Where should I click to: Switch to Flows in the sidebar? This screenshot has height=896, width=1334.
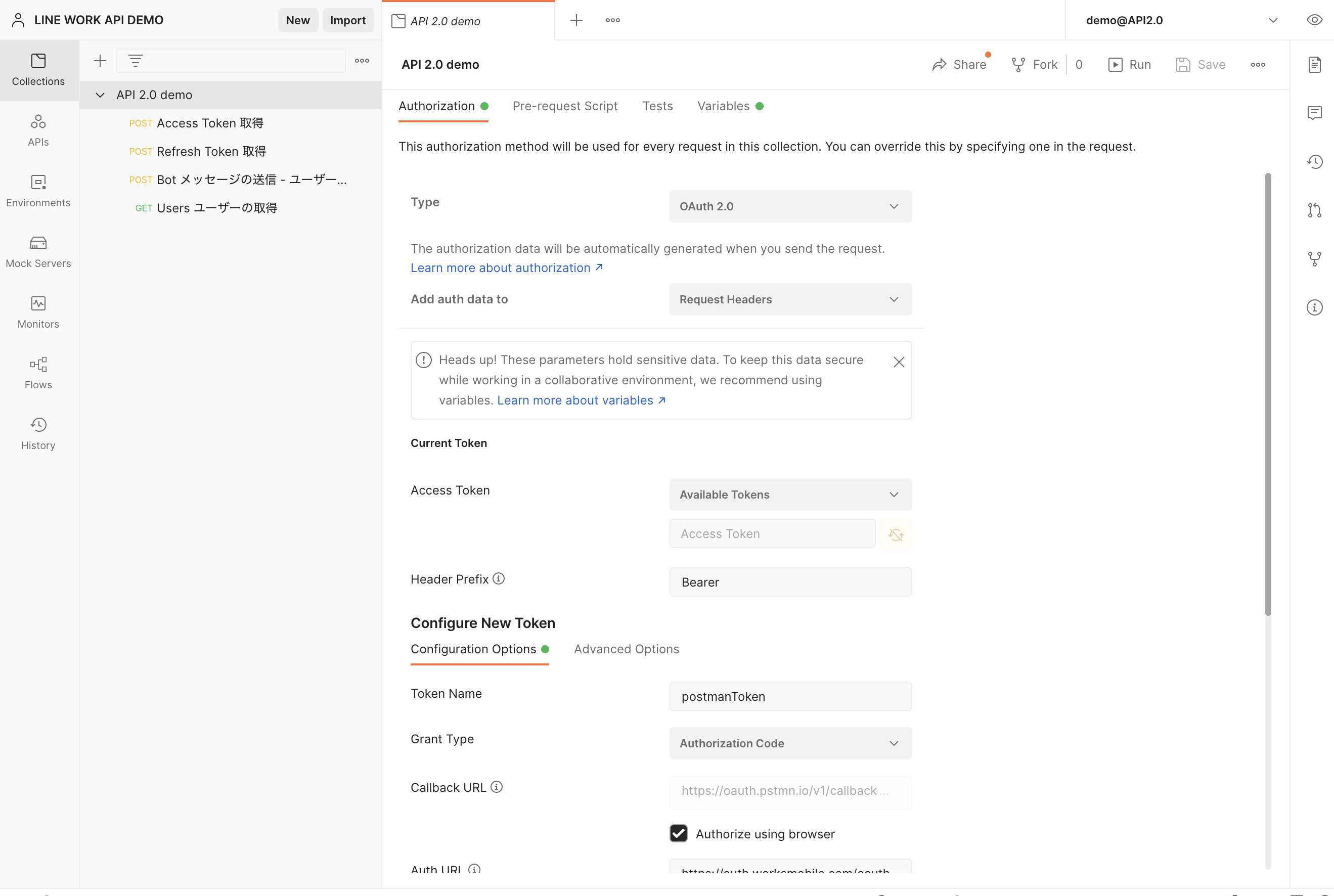point(38,373)
